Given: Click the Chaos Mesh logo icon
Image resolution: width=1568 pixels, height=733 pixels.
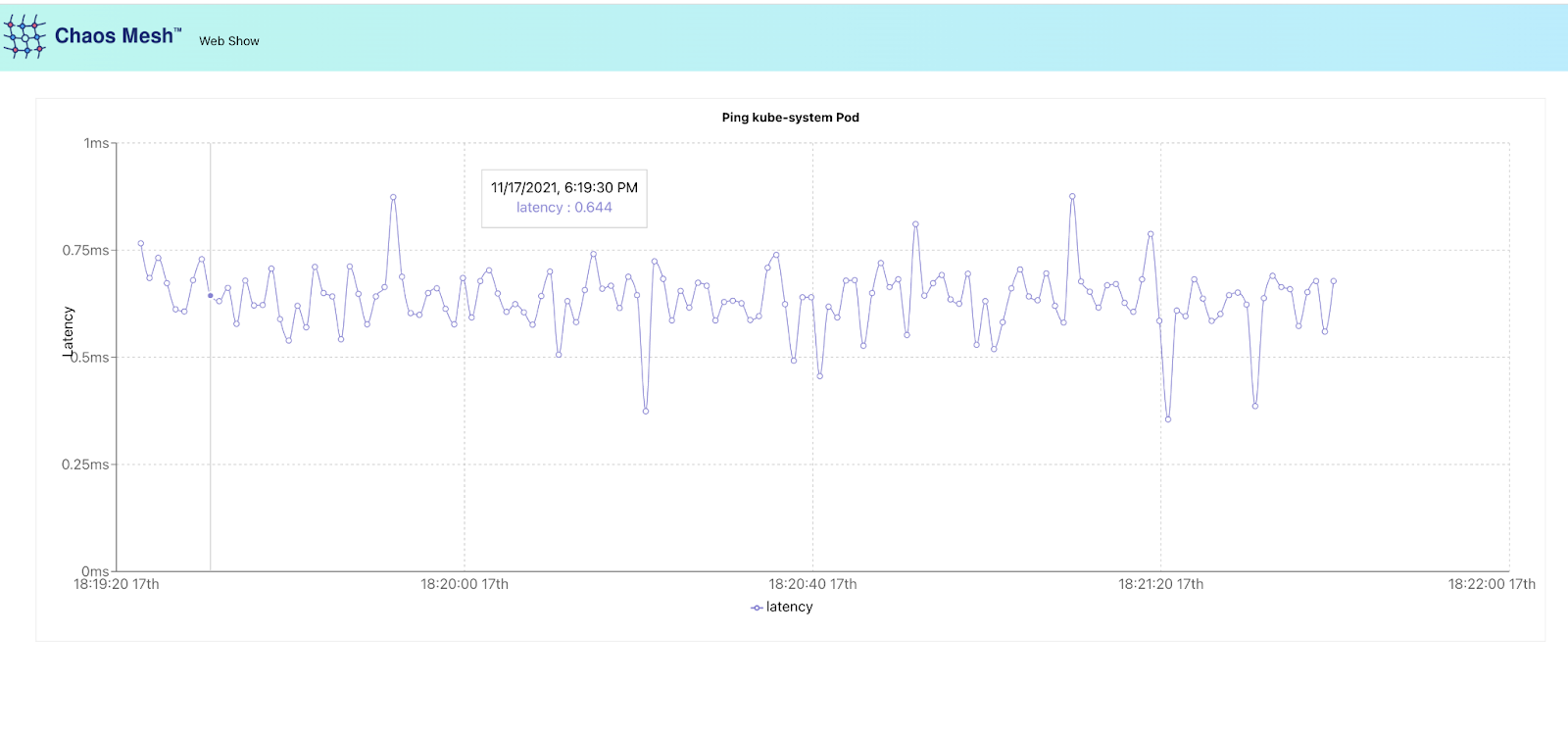Looking at the screenshot, I should [x=24, y=36].
